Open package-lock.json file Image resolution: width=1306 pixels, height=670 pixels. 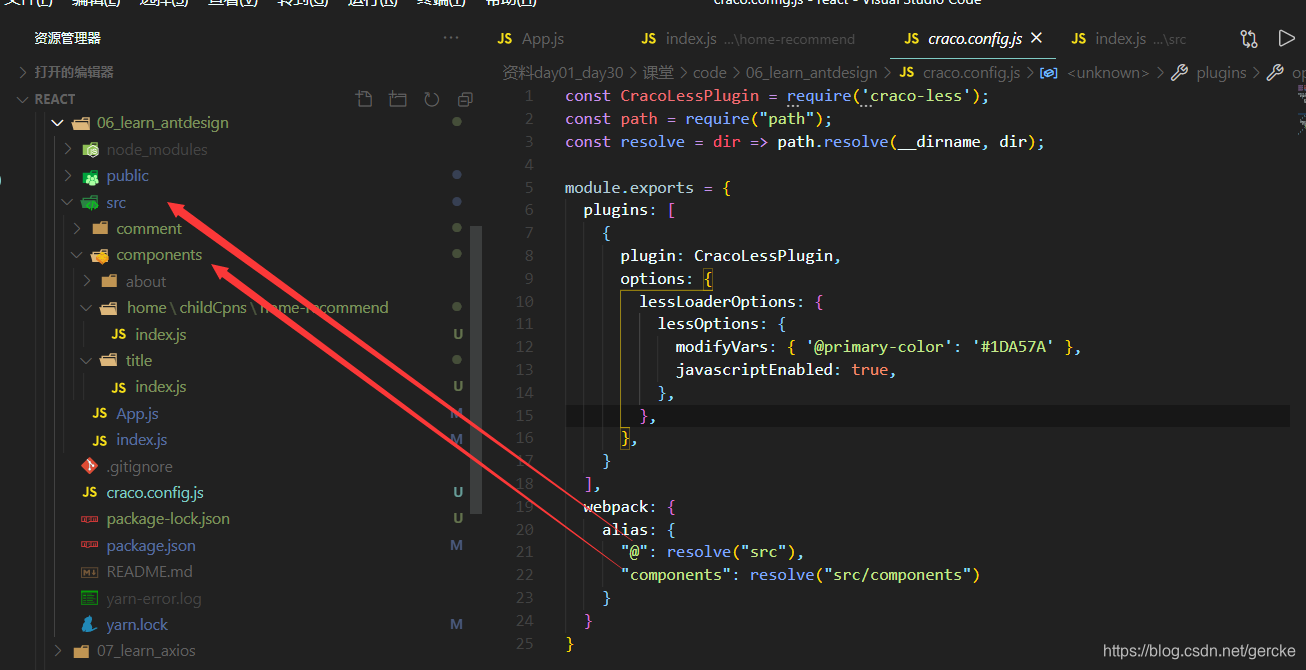tap(168, 519)
